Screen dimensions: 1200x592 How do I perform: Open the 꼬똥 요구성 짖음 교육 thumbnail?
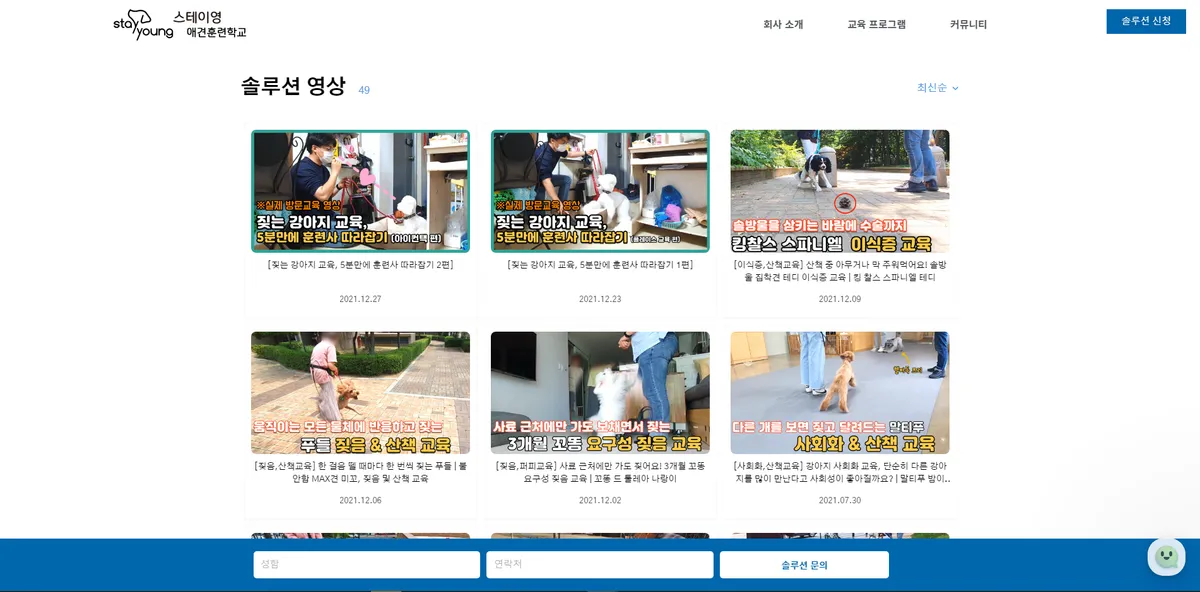tap(600, 393)
